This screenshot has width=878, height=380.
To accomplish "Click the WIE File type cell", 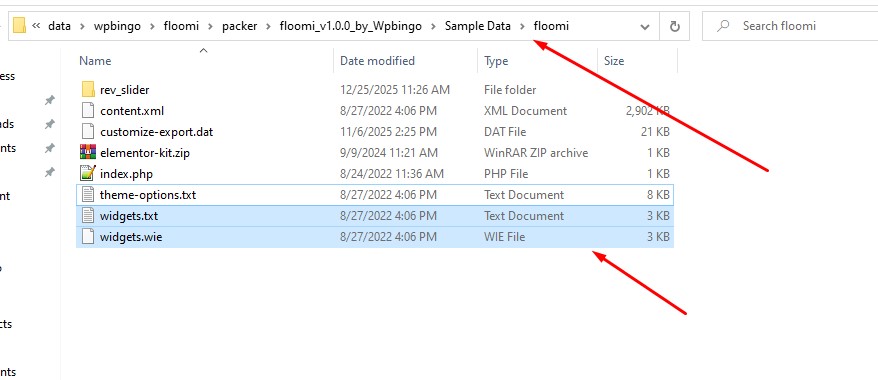I will [505, 237].
